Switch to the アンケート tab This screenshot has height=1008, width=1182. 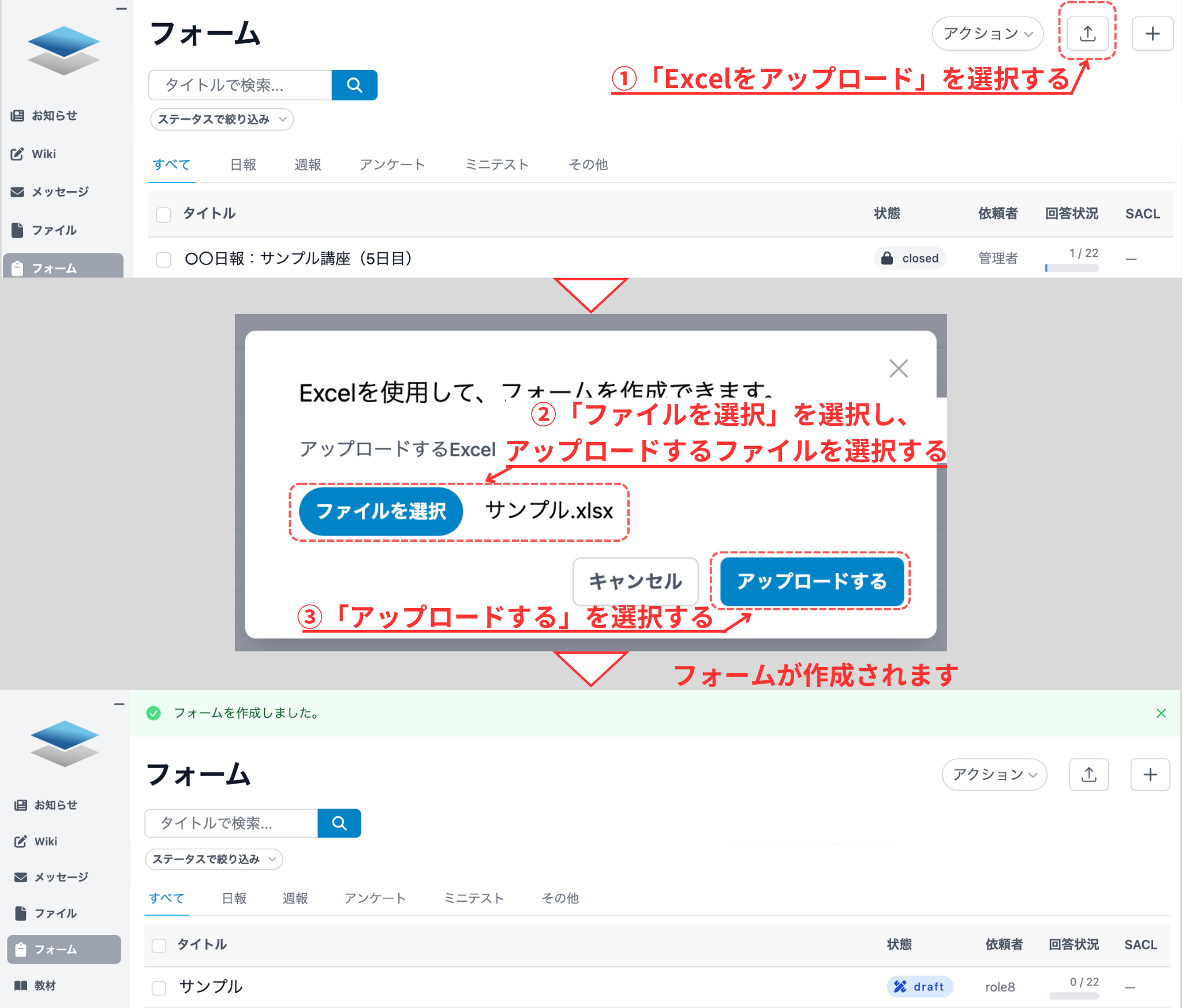point(392,164)
